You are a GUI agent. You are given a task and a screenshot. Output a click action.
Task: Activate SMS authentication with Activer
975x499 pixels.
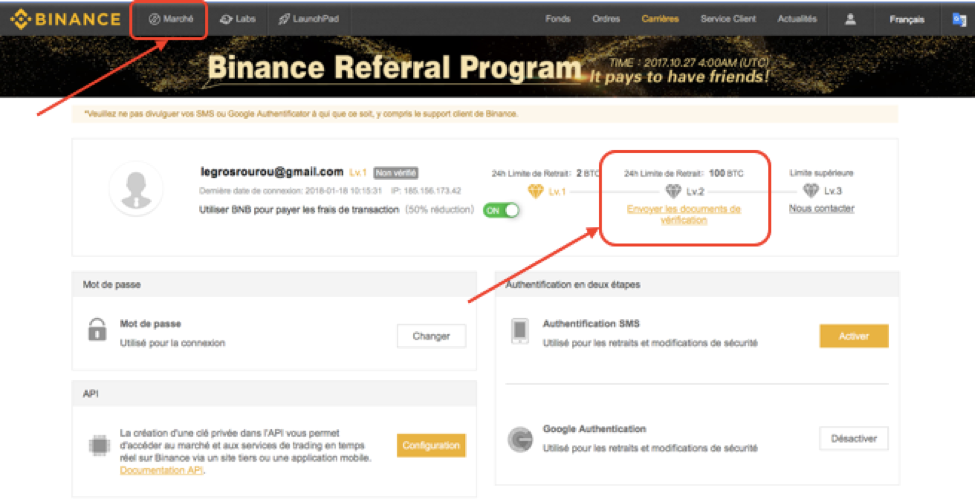point(854,336)
